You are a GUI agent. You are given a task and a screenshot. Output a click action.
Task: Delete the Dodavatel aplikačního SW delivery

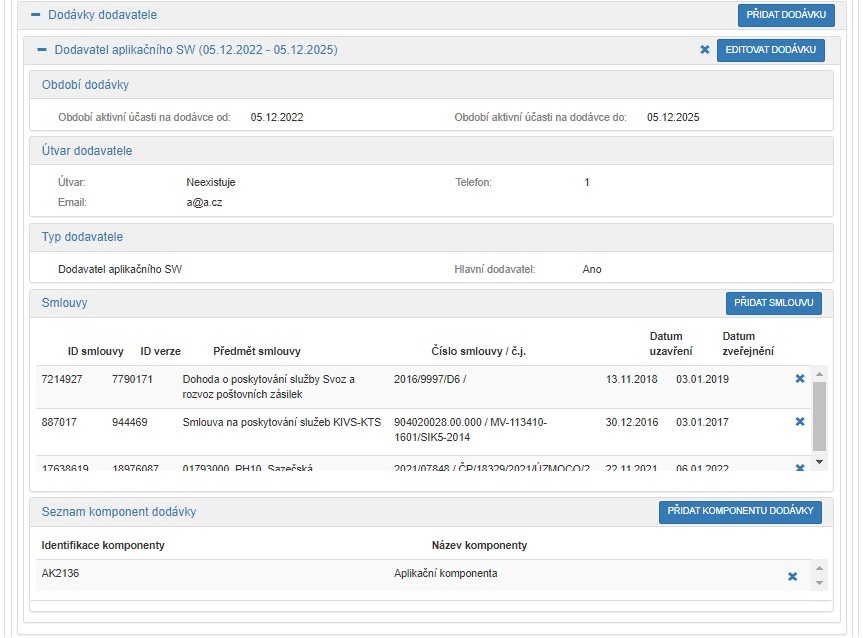[704, 50]
